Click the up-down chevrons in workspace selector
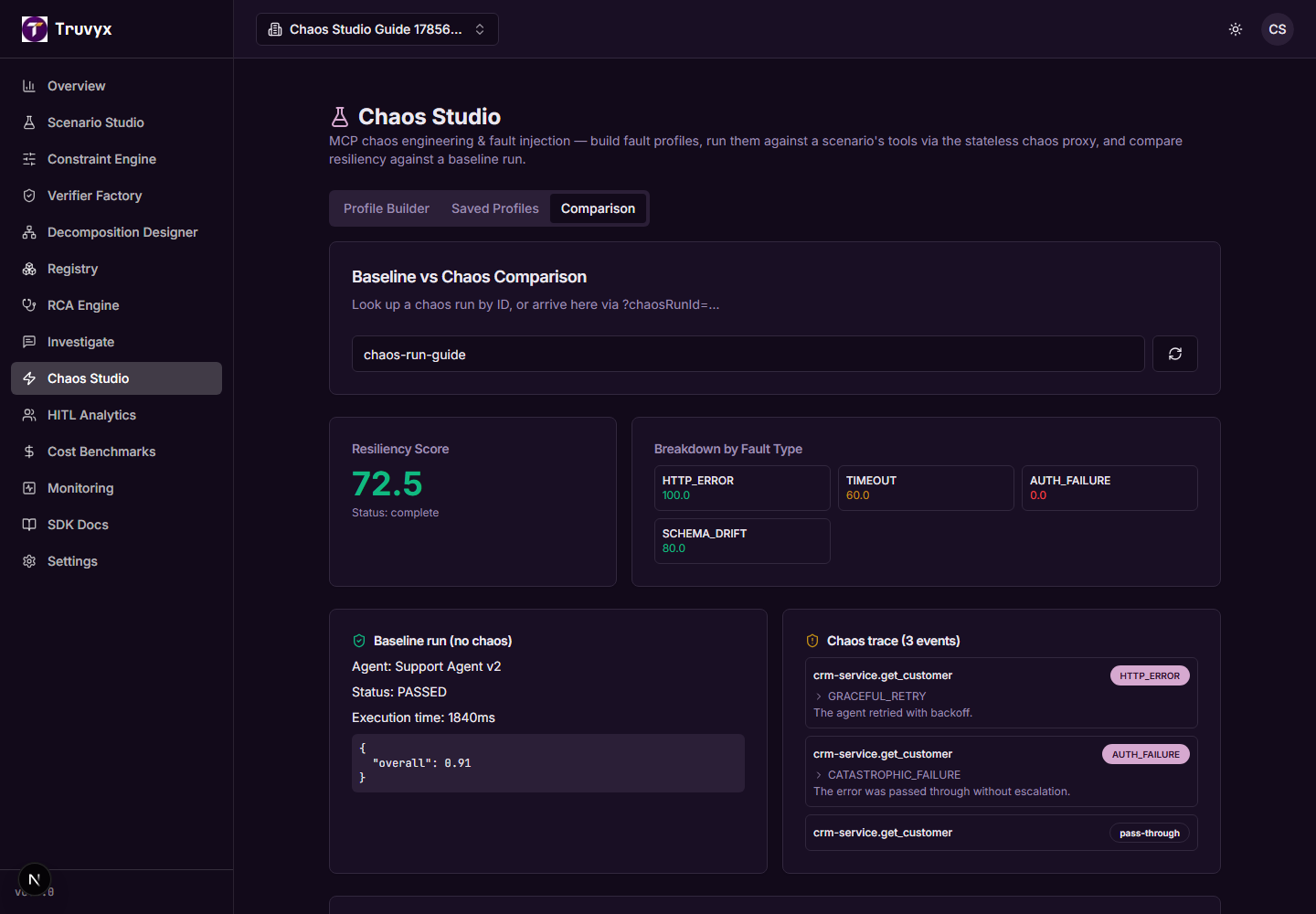This screenshot has height=914, width=1316. 480,29
